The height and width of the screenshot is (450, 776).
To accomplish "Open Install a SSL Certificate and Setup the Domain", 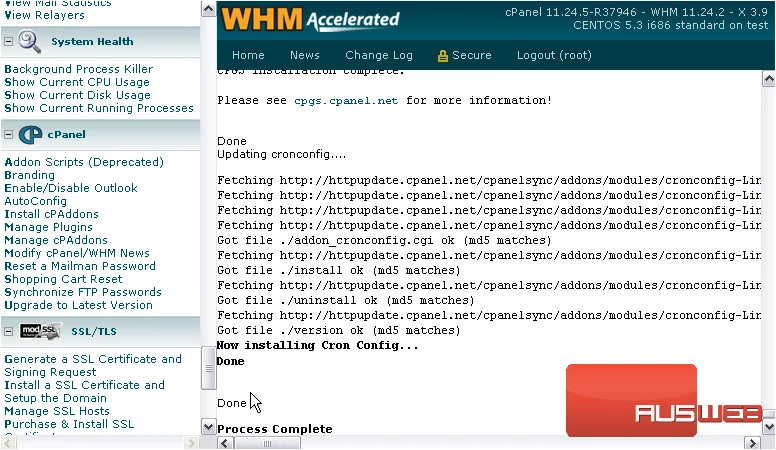I will point(84,392).
